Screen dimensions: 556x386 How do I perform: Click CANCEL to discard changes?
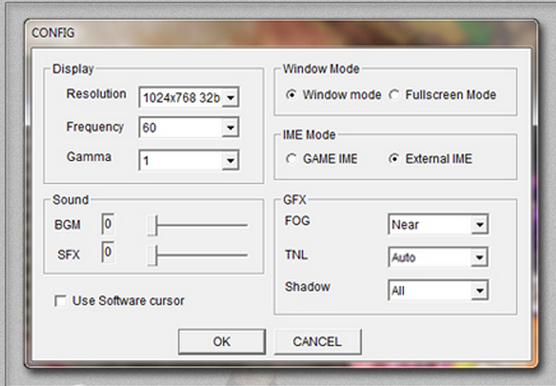317,342
